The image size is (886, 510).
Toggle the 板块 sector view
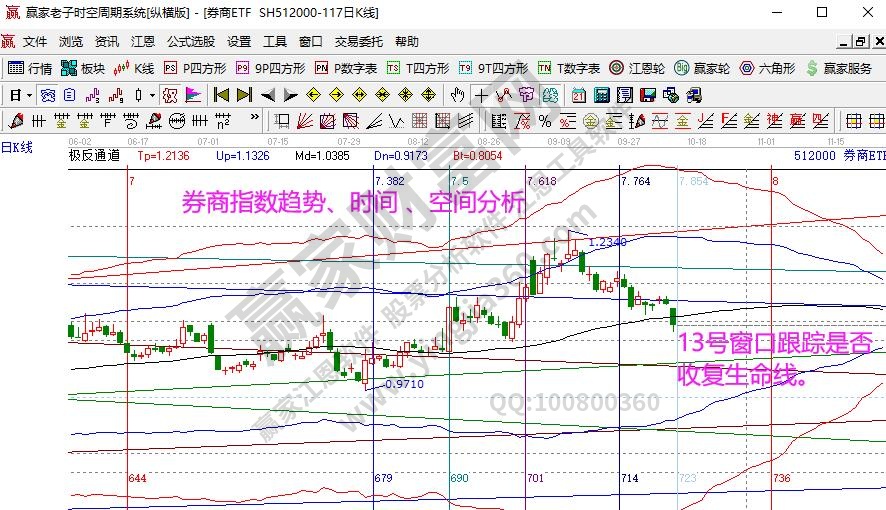point(83,68)
